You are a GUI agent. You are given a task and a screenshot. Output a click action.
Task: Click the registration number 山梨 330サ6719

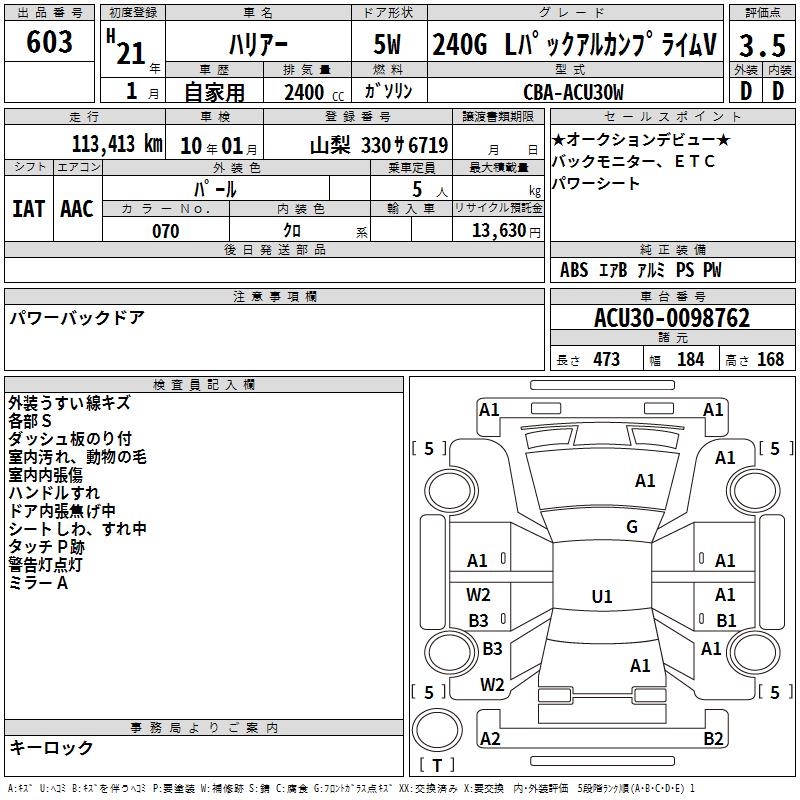379,146
